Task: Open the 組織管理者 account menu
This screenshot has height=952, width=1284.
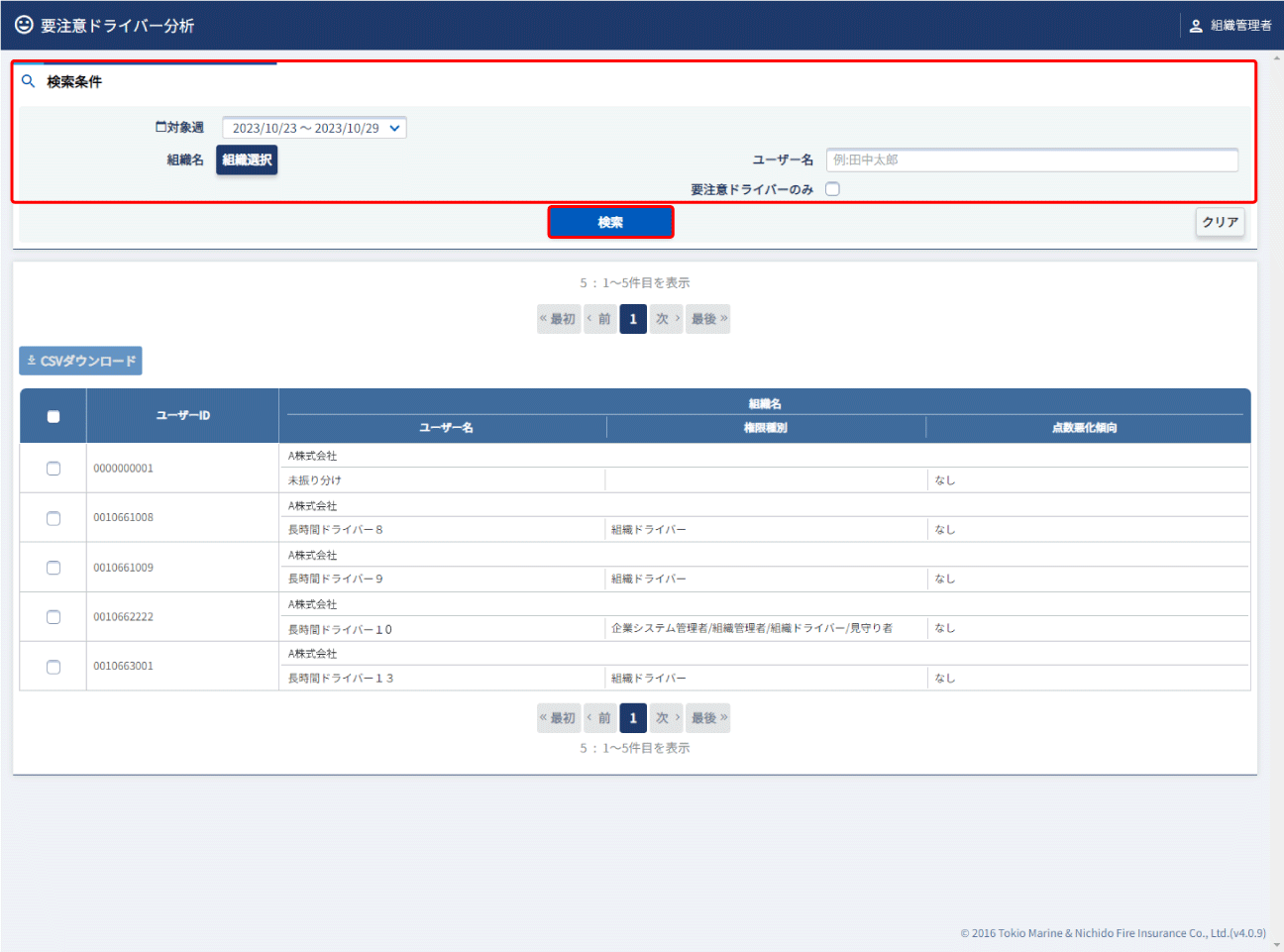Action: pos(1239,26)
